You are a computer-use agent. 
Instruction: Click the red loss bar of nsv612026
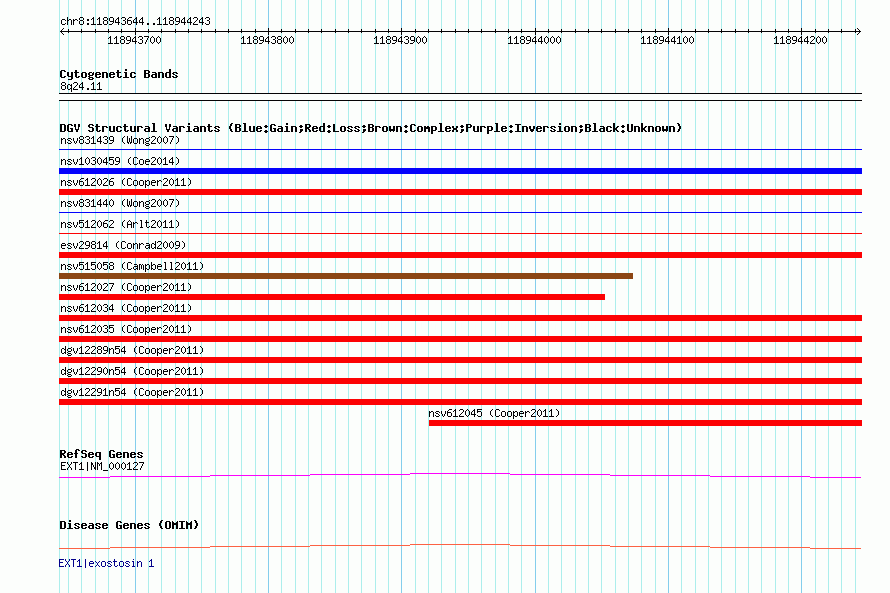click(x=460, y=192)
